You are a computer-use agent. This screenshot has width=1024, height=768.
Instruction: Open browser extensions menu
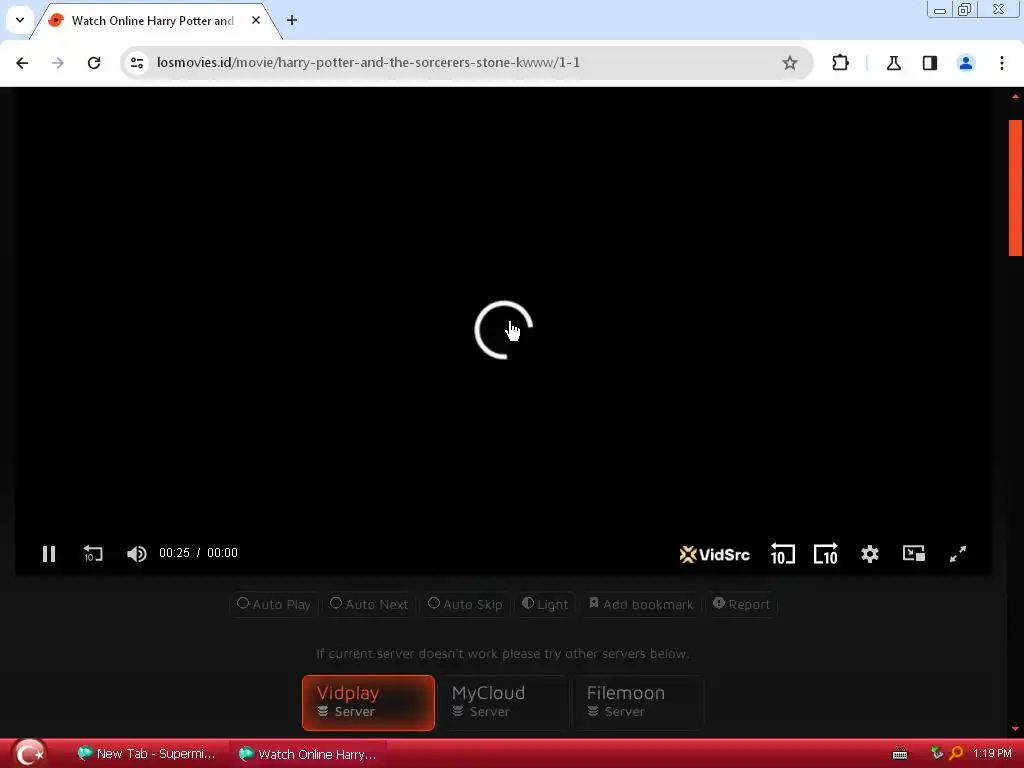point(840,63)
